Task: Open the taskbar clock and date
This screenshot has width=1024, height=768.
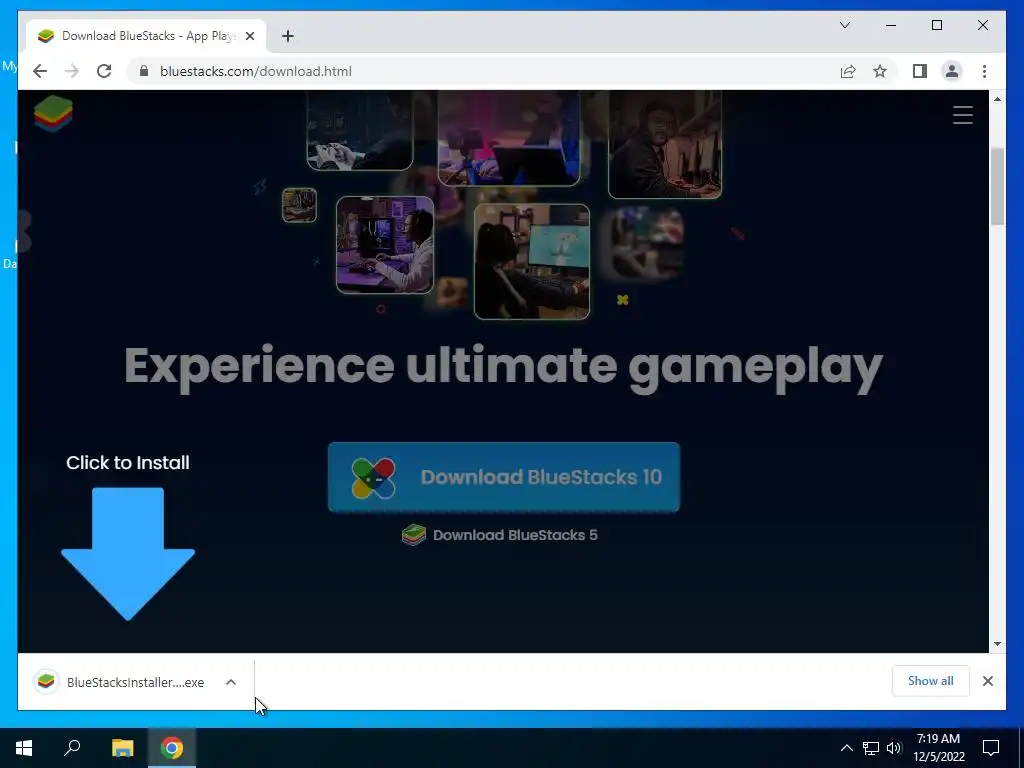Action: [938, 748]
